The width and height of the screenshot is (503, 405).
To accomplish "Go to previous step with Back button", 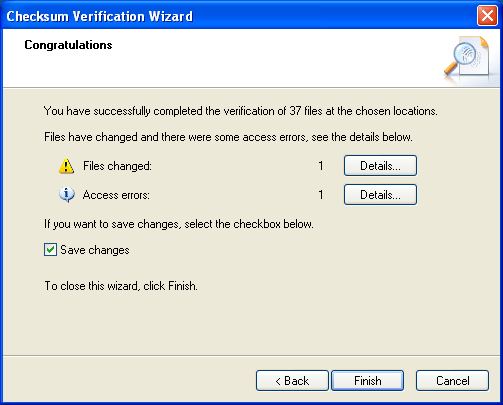I will 292,381.
